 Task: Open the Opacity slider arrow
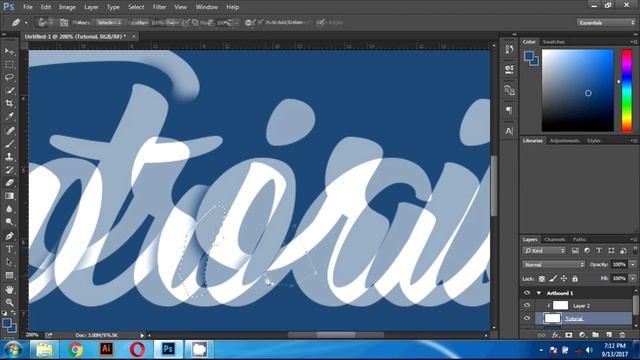pos(633,264)
